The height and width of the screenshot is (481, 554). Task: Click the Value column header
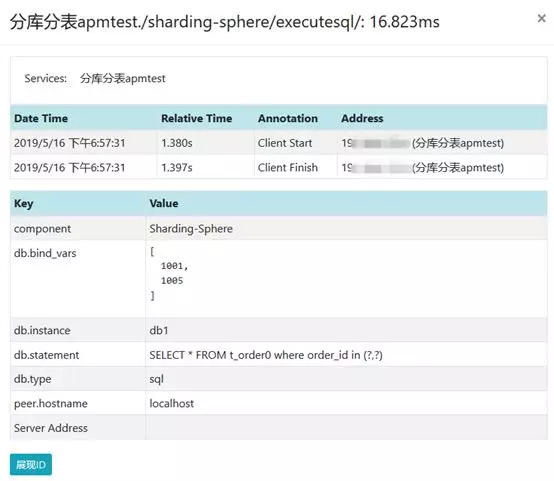tap(164, 204)
